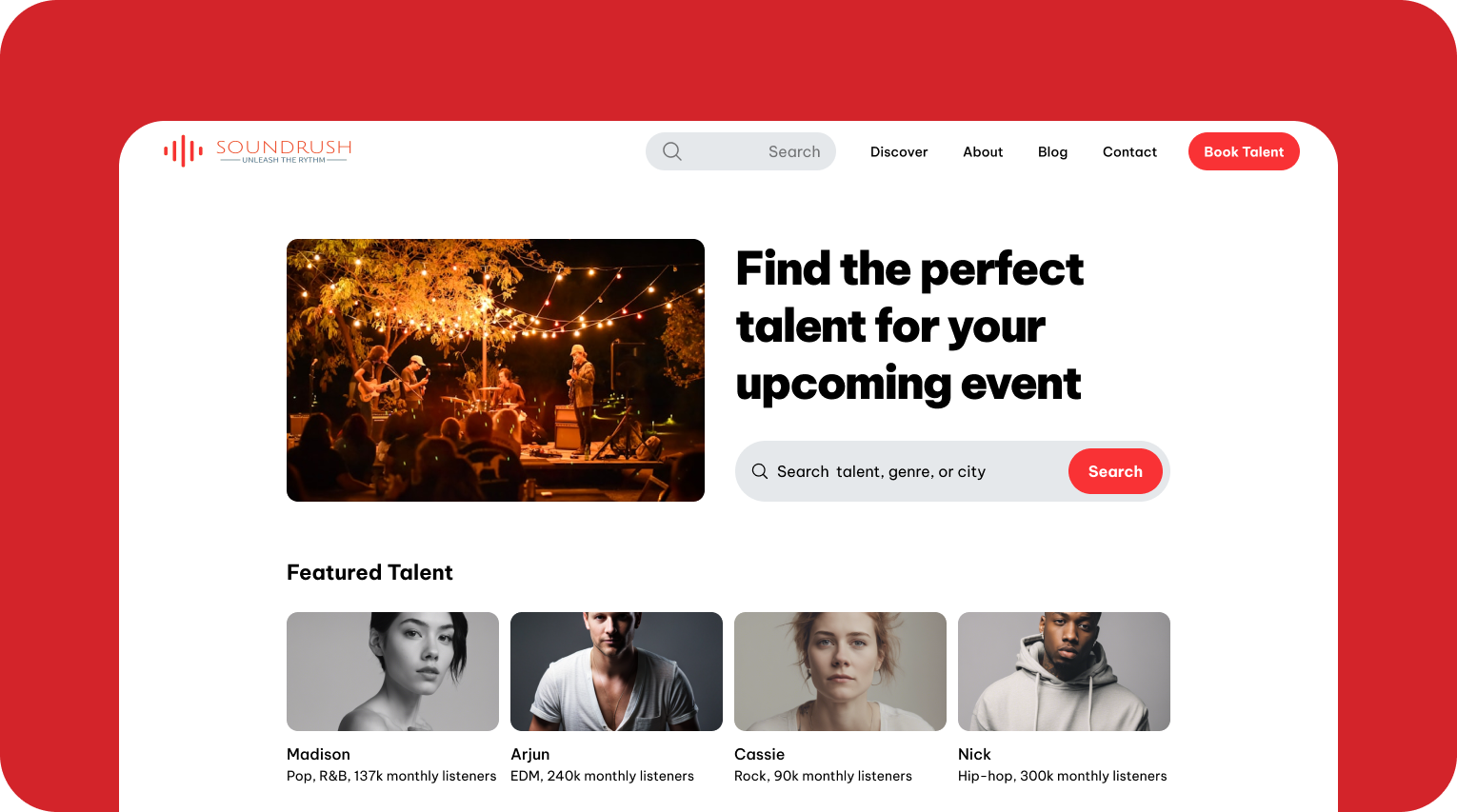The height and width of the screenshot is (812, 1457).
Task: Open the outdoor concert hero image
Action: pyautogui.click(x=495, y=370)
